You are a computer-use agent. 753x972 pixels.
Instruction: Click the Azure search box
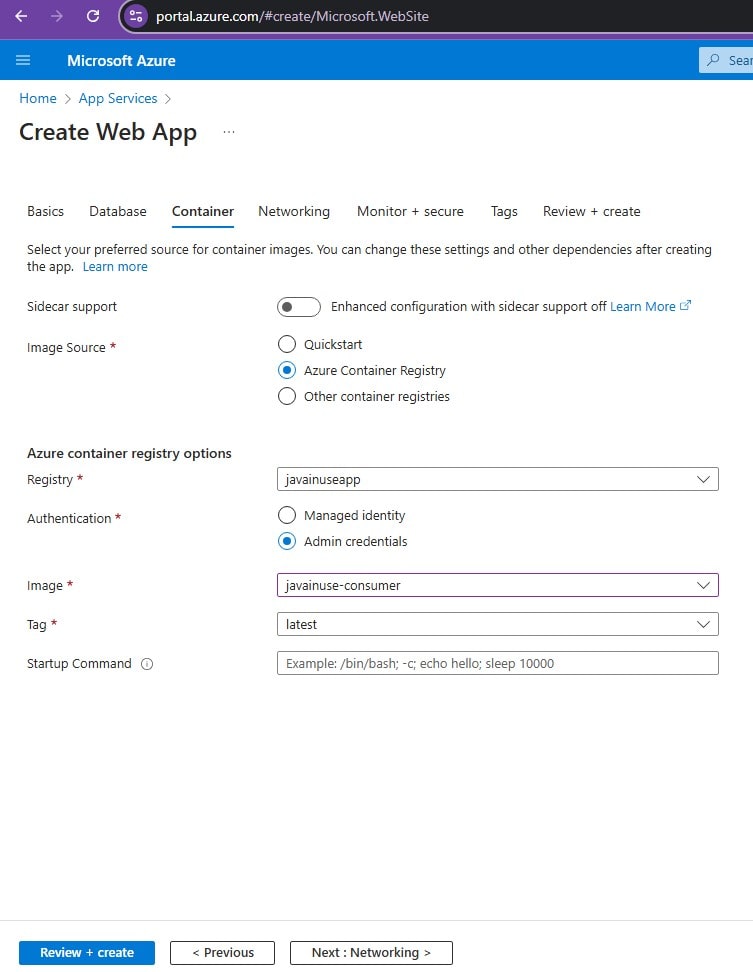pos(726,60)
